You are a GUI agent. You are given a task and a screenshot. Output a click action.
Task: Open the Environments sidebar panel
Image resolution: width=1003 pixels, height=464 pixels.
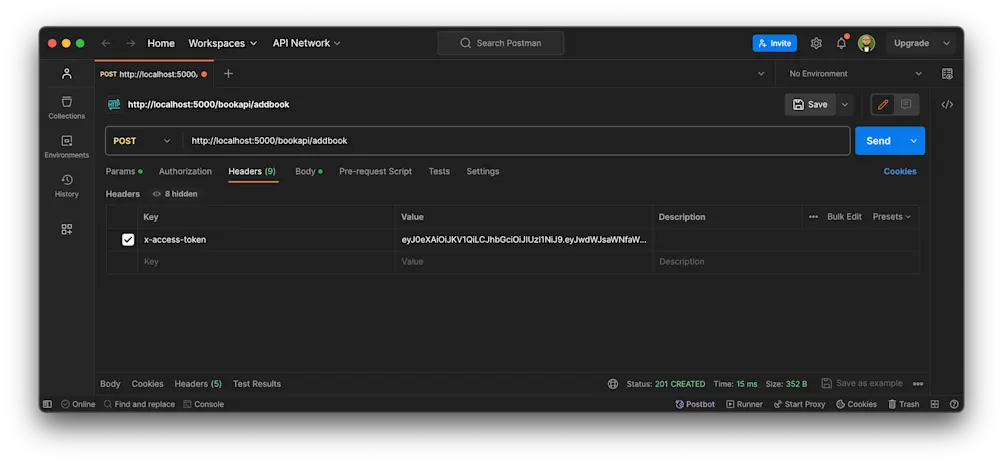pos(67,147)
